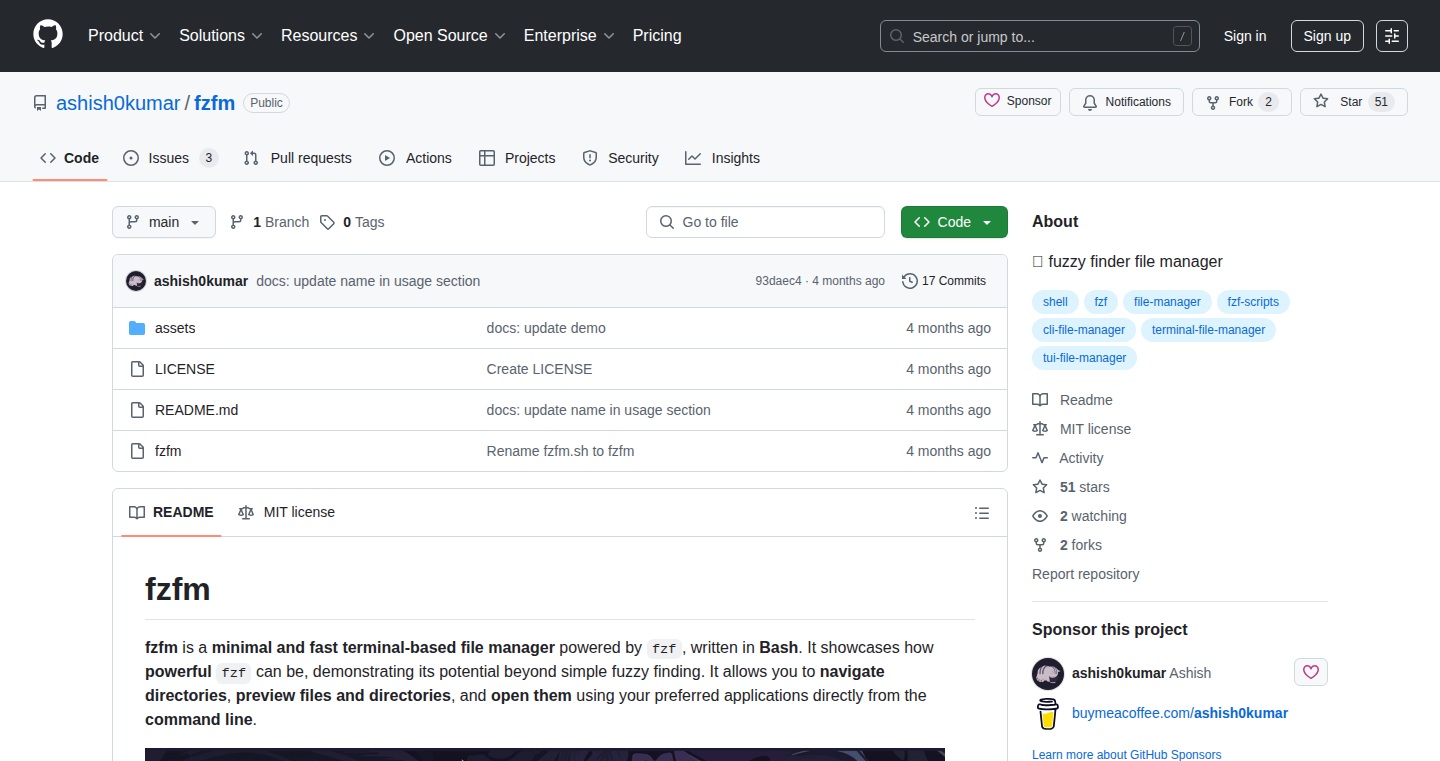Image resolution: width=1440 pixels, height=761 pixels.
Task: Open README.md file
Action: click(196, 410)
